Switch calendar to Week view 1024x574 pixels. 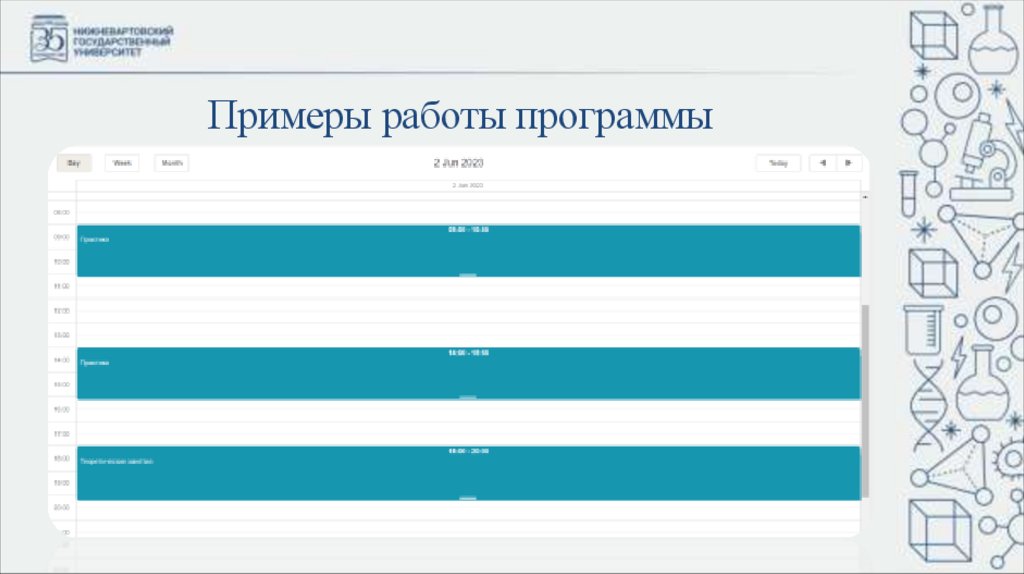(122, 163)
